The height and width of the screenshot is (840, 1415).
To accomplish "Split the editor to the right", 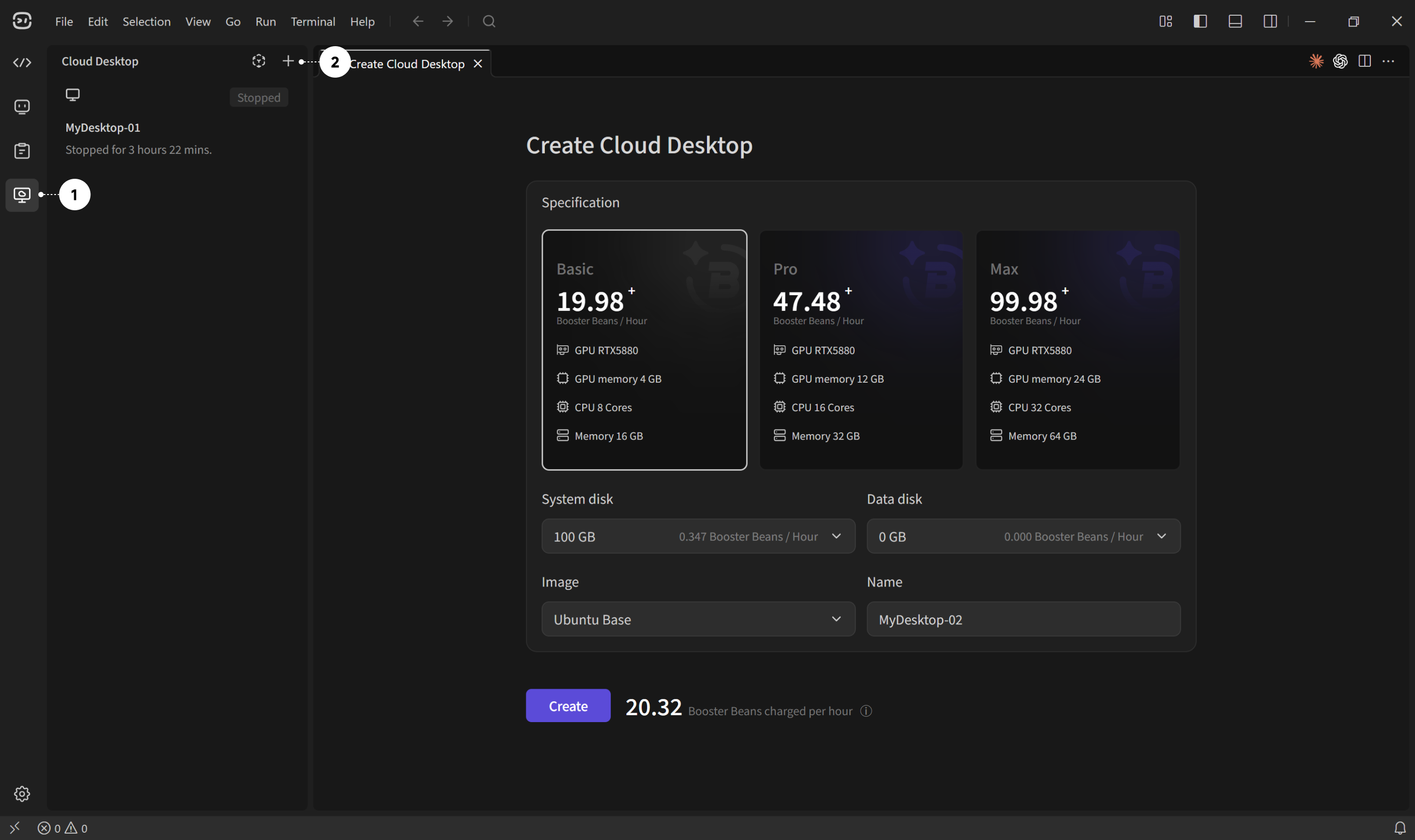I will (1364, 60).
